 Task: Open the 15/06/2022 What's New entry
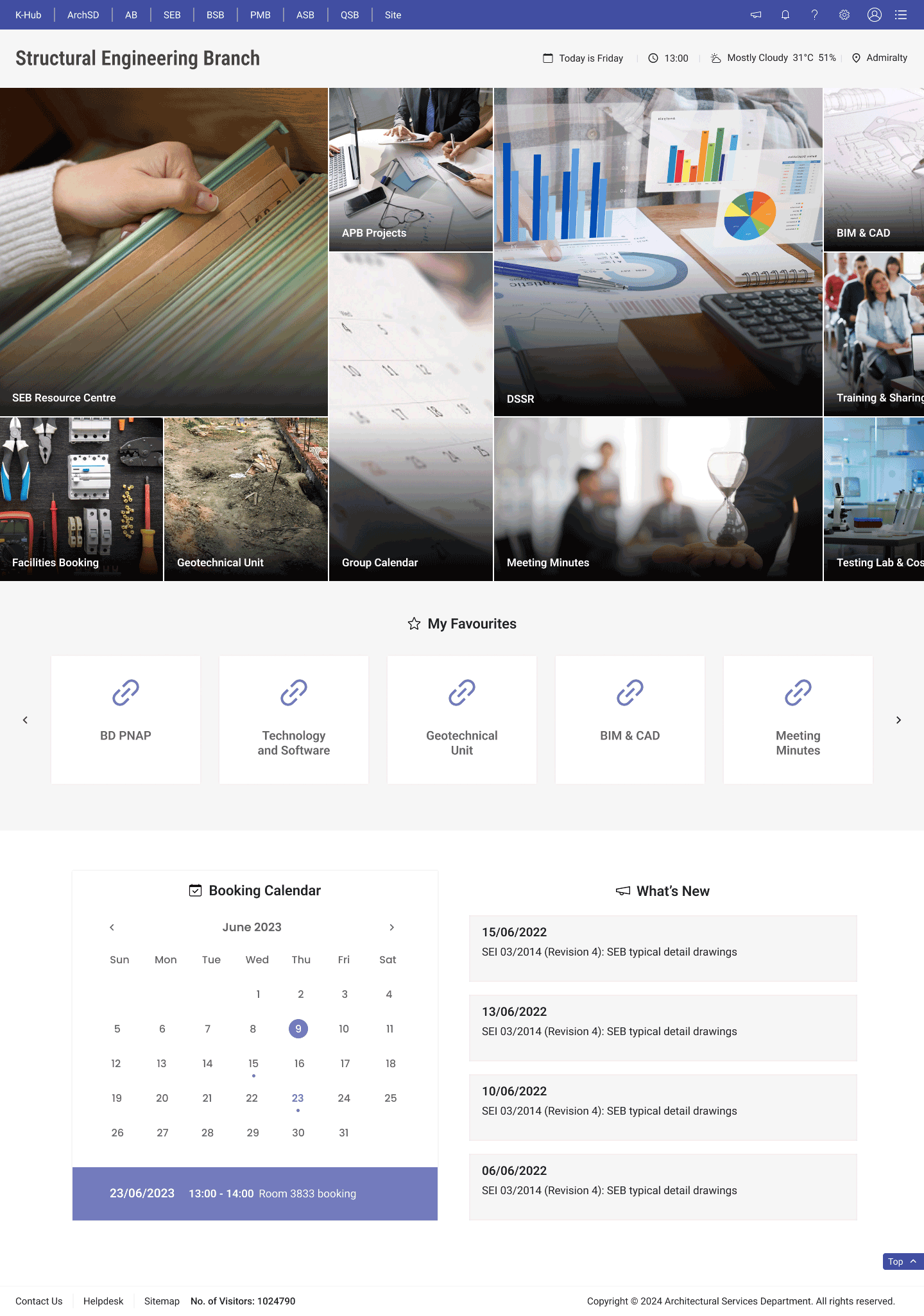(x=663, y=948)
